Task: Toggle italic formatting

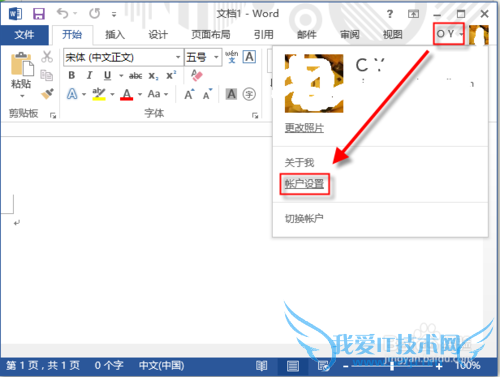Action: coord(89,76)
